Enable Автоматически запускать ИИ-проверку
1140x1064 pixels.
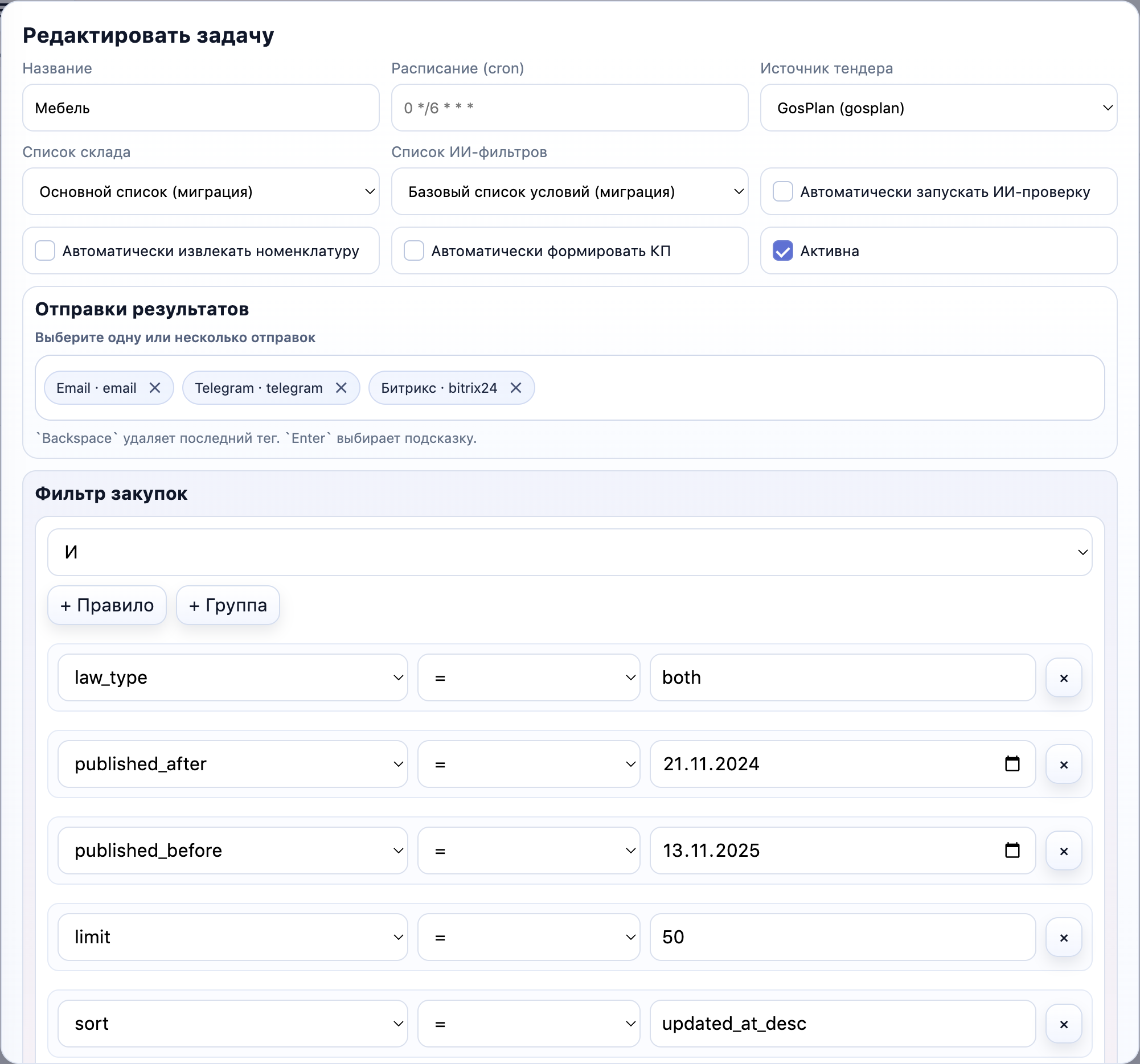[783, 191]
